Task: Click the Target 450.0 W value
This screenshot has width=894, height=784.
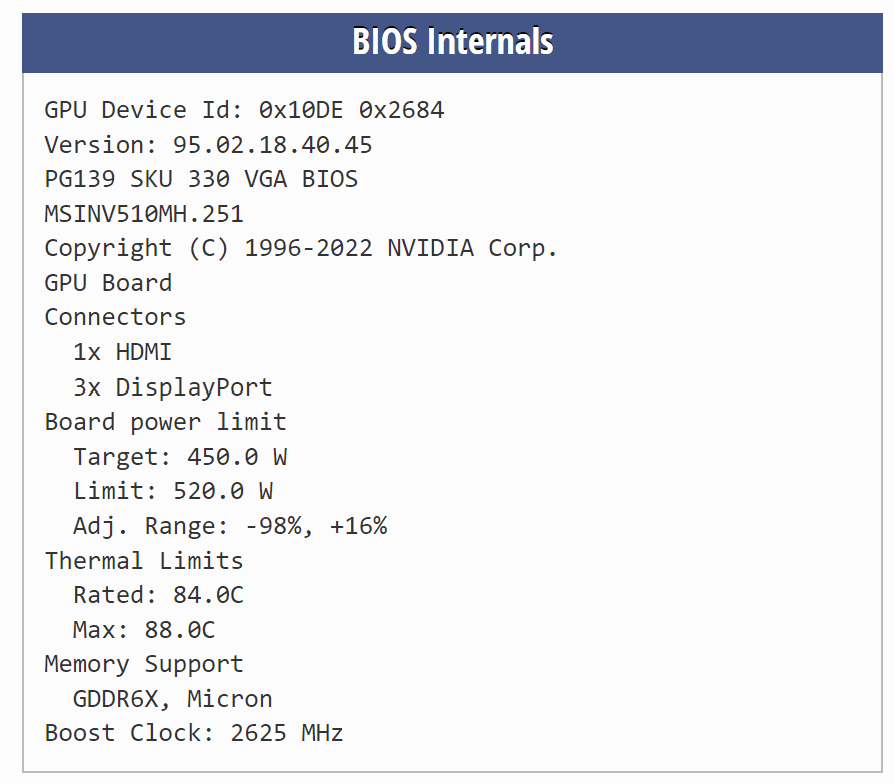Action: 180,457
